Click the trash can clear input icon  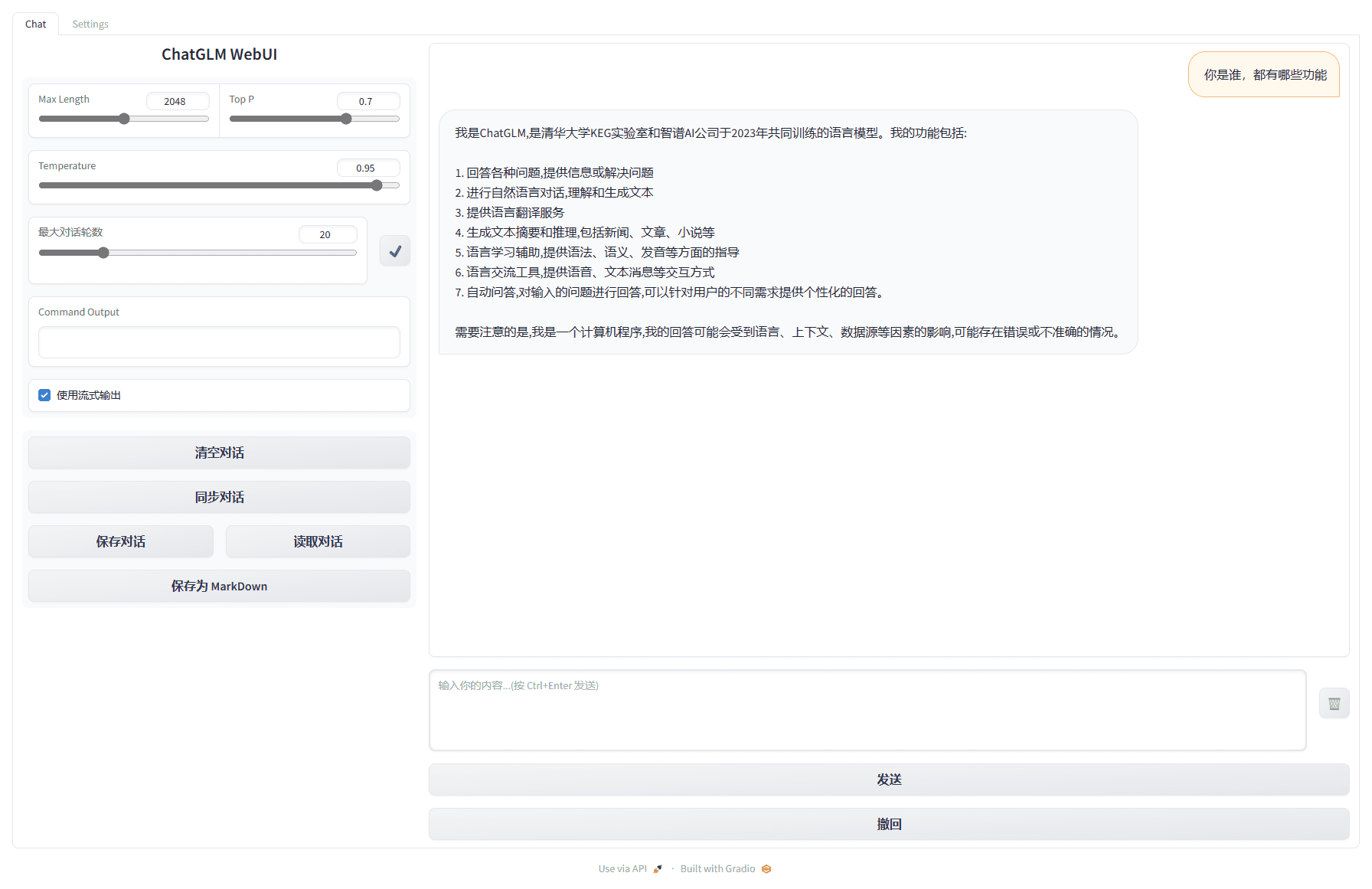click(x=1334, y=704)
